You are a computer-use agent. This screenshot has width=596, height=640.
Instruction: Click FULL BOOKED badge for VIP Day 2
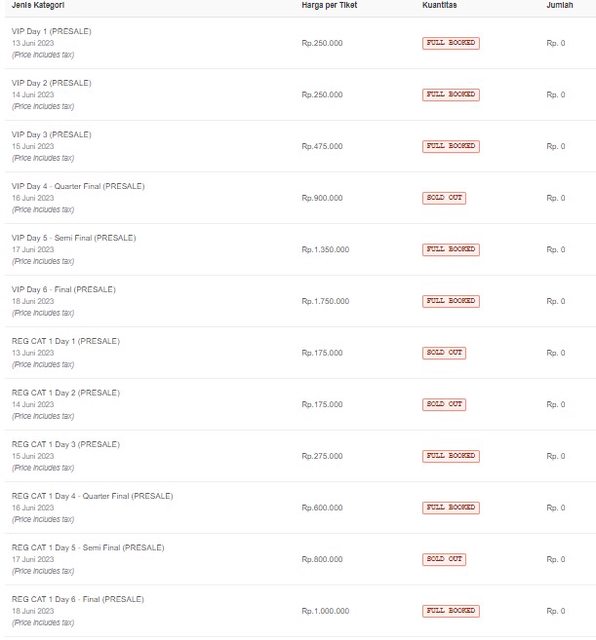451,95
